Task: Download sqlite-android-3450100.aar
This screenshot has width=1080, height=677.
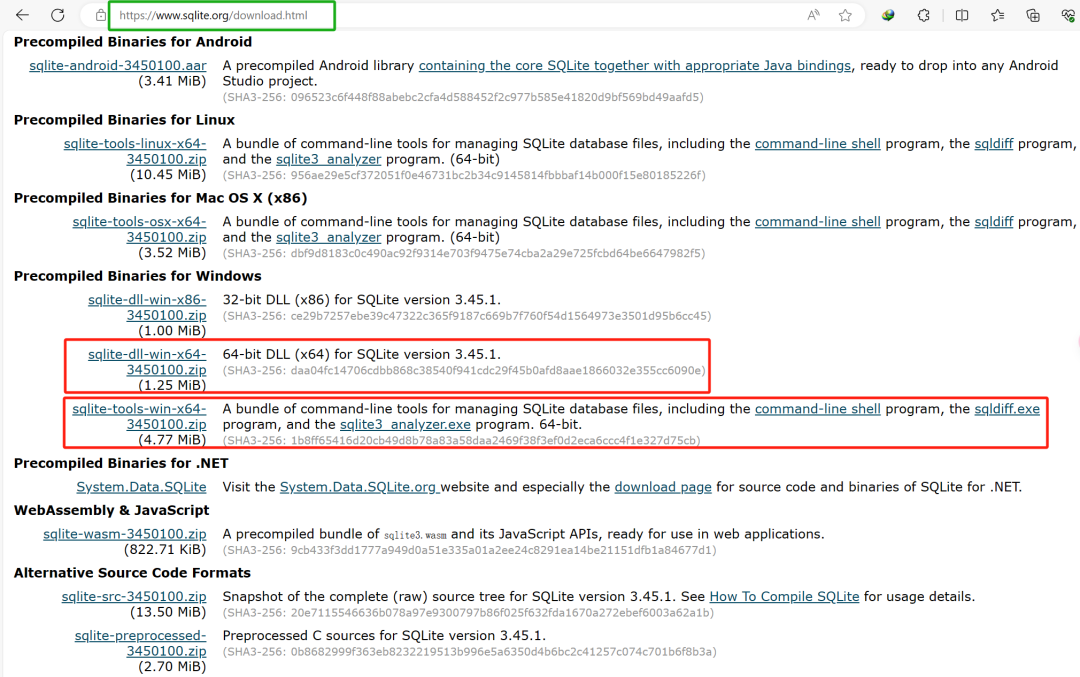Action: 118,65
